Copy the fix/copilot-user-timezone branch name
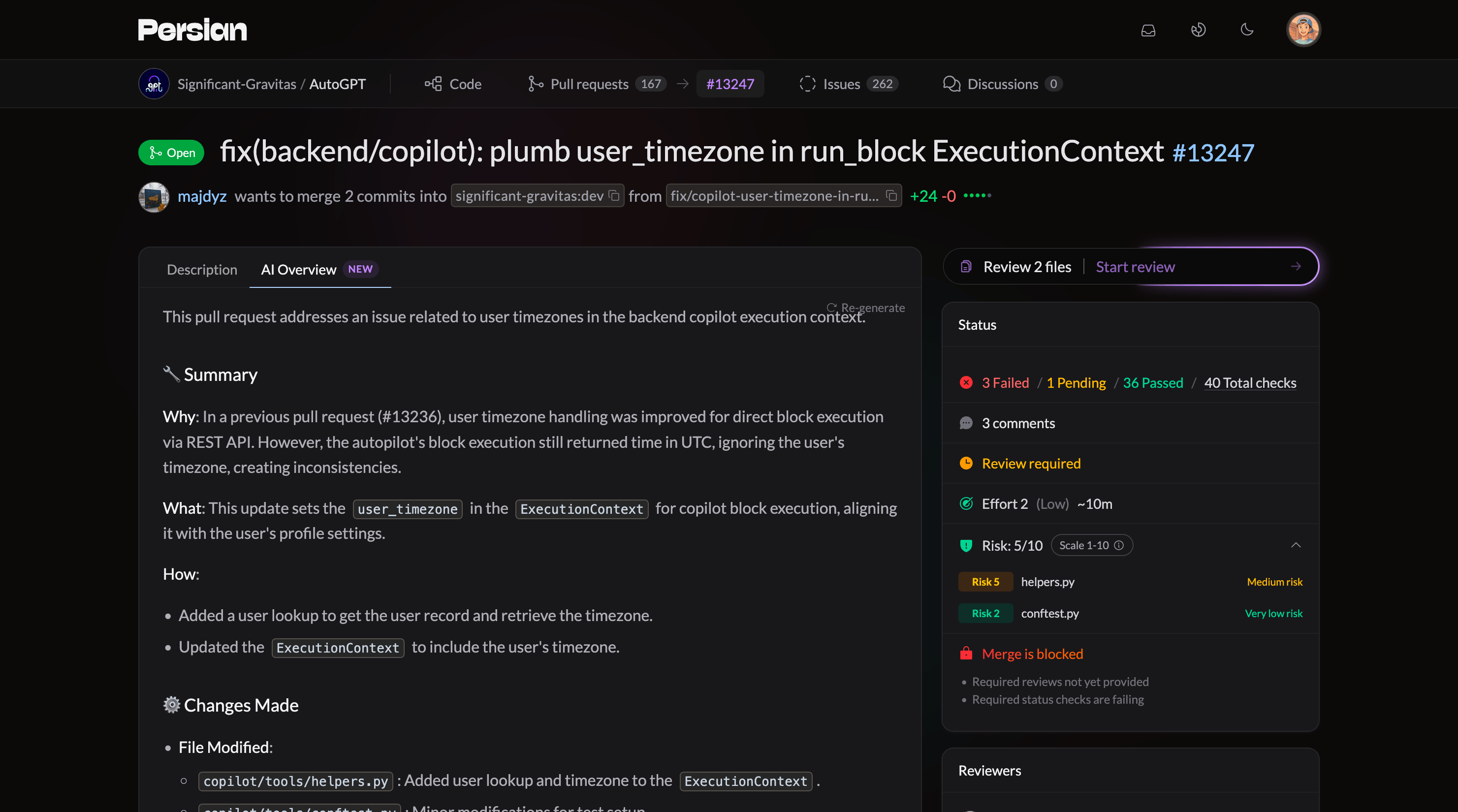This screenshot has height=812, width=1458. point(891,196)
